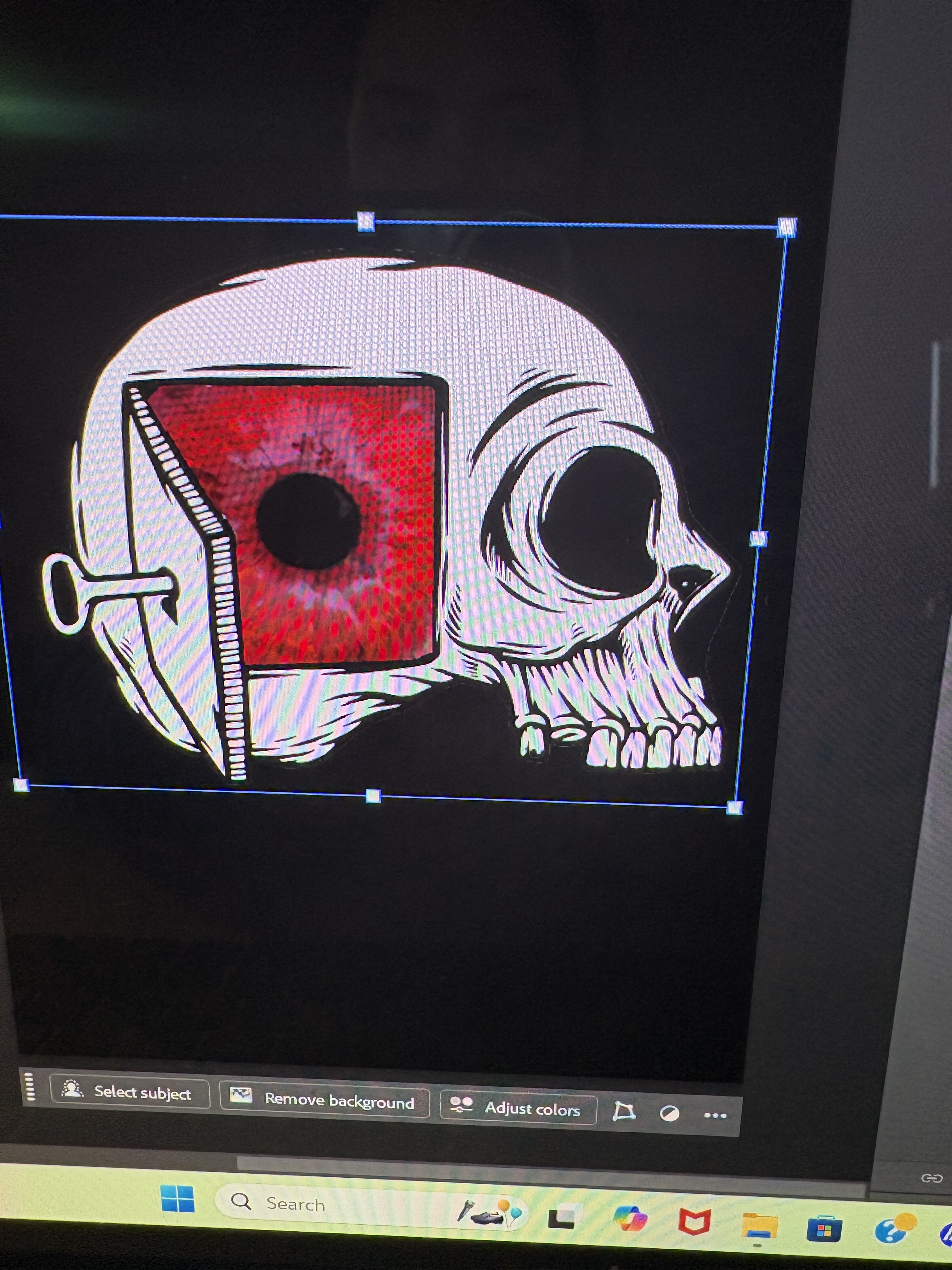Click the link layers icon
Screen dimensions: 952x1270
pyautogui.click(x=931, y=1178)
